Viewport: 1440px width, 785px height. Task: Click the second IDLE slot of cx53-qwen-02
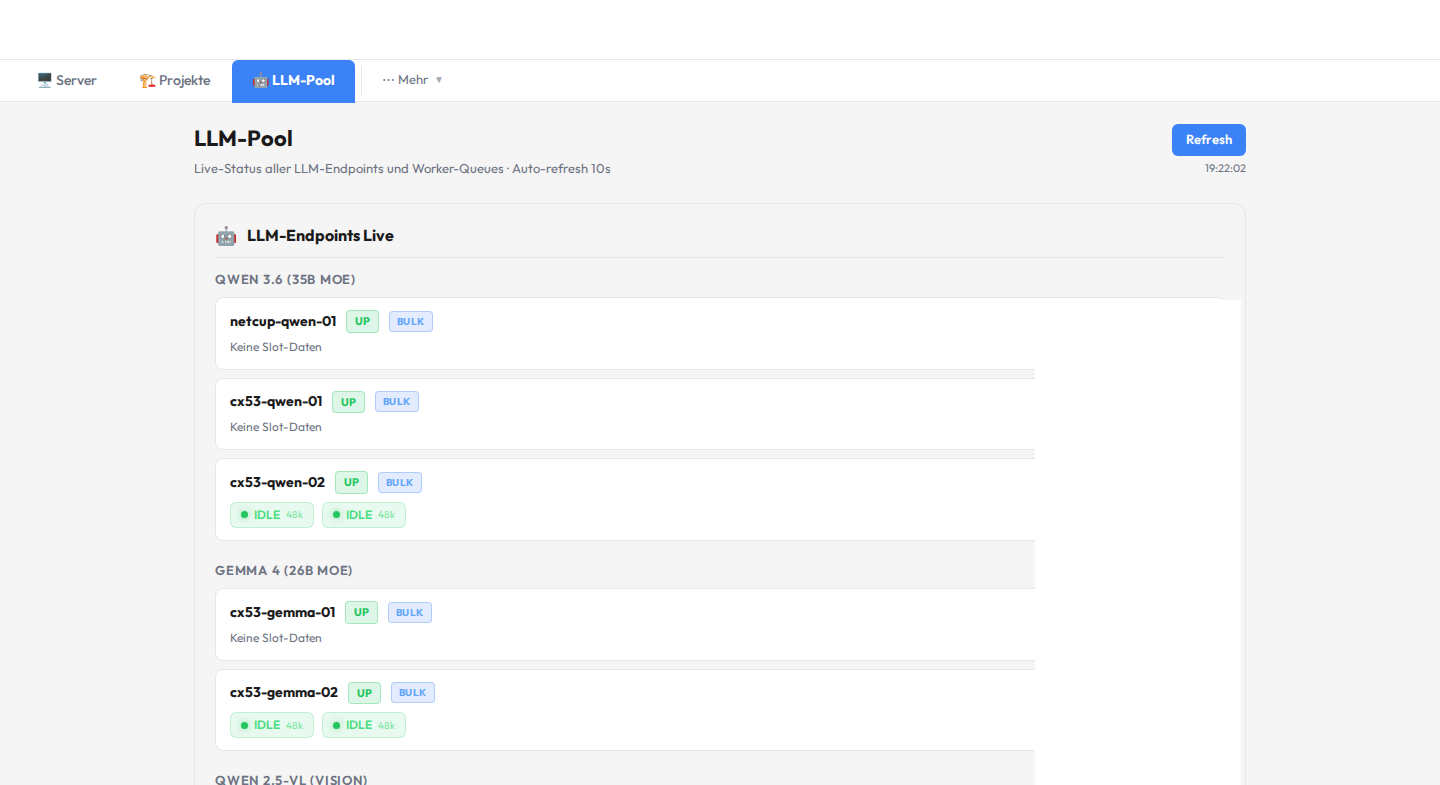364,515
